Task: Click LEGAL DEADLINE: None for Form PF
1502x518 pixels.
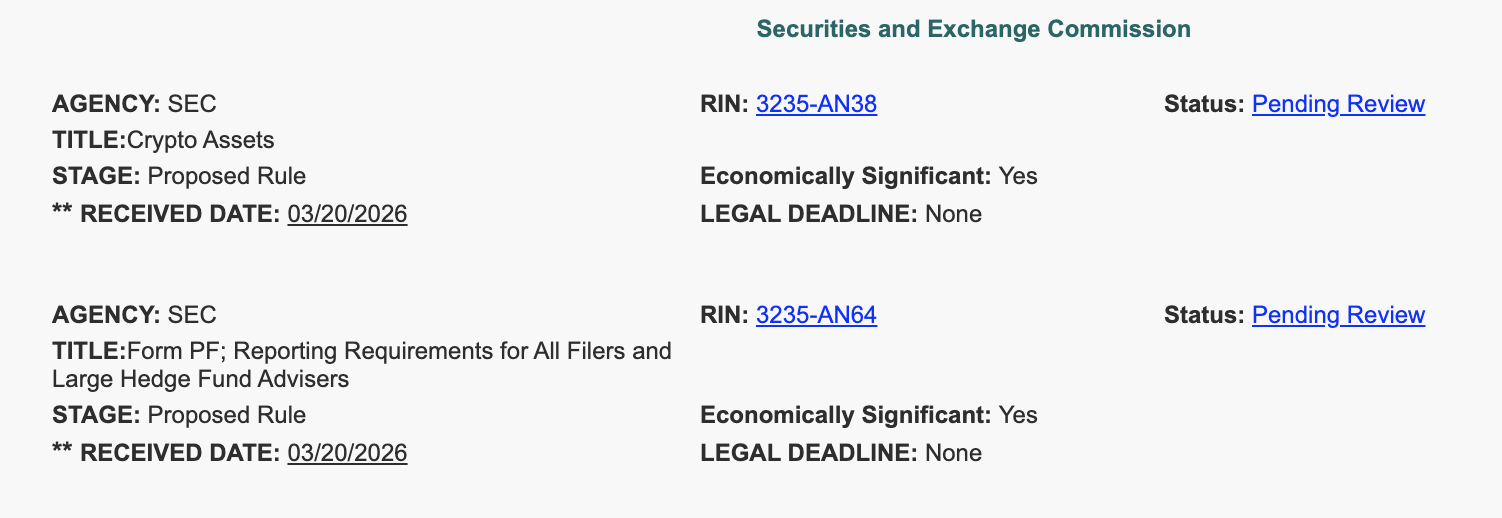Action: (841, 453)
